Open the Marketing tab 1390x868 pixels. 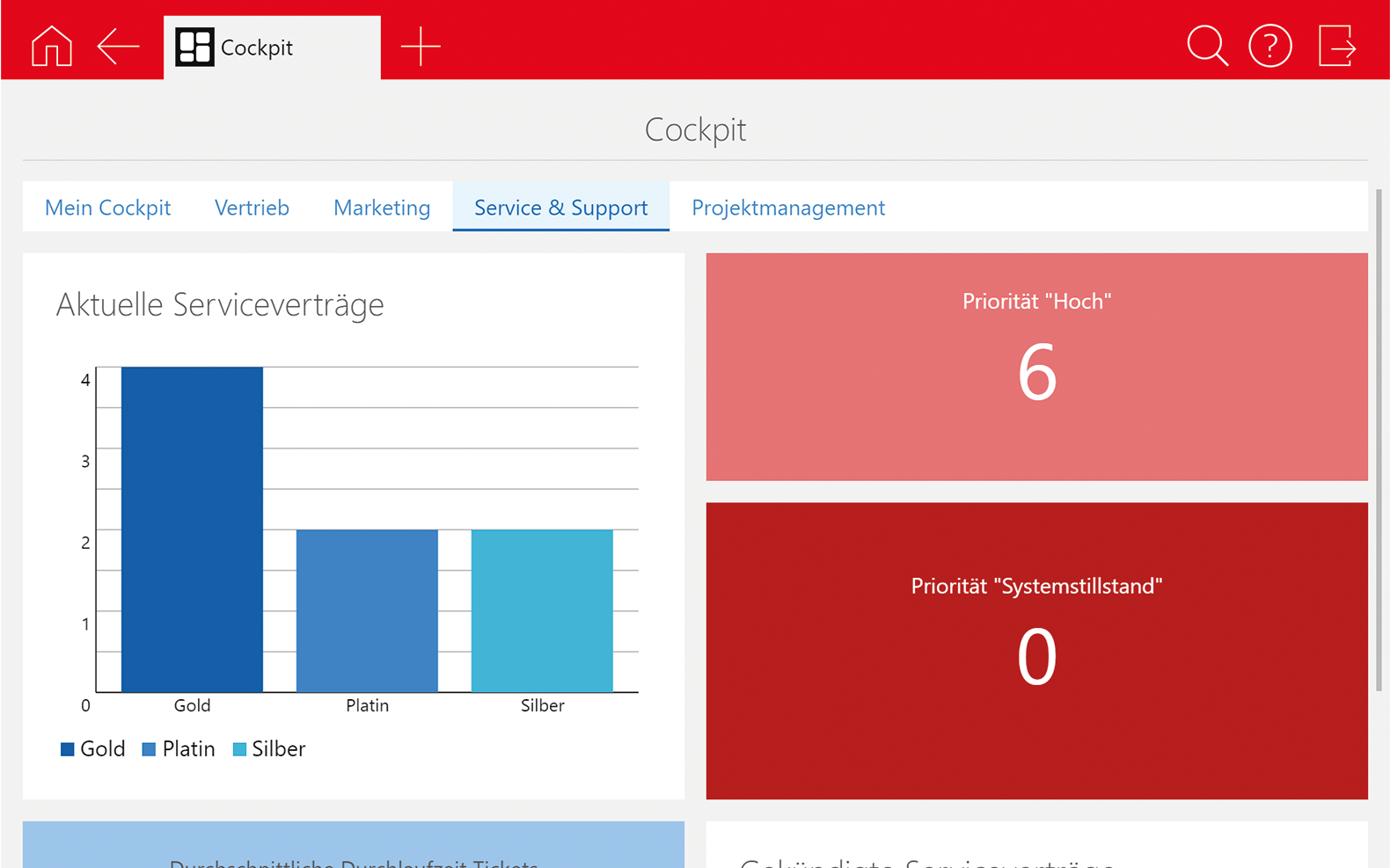[382, 208]
